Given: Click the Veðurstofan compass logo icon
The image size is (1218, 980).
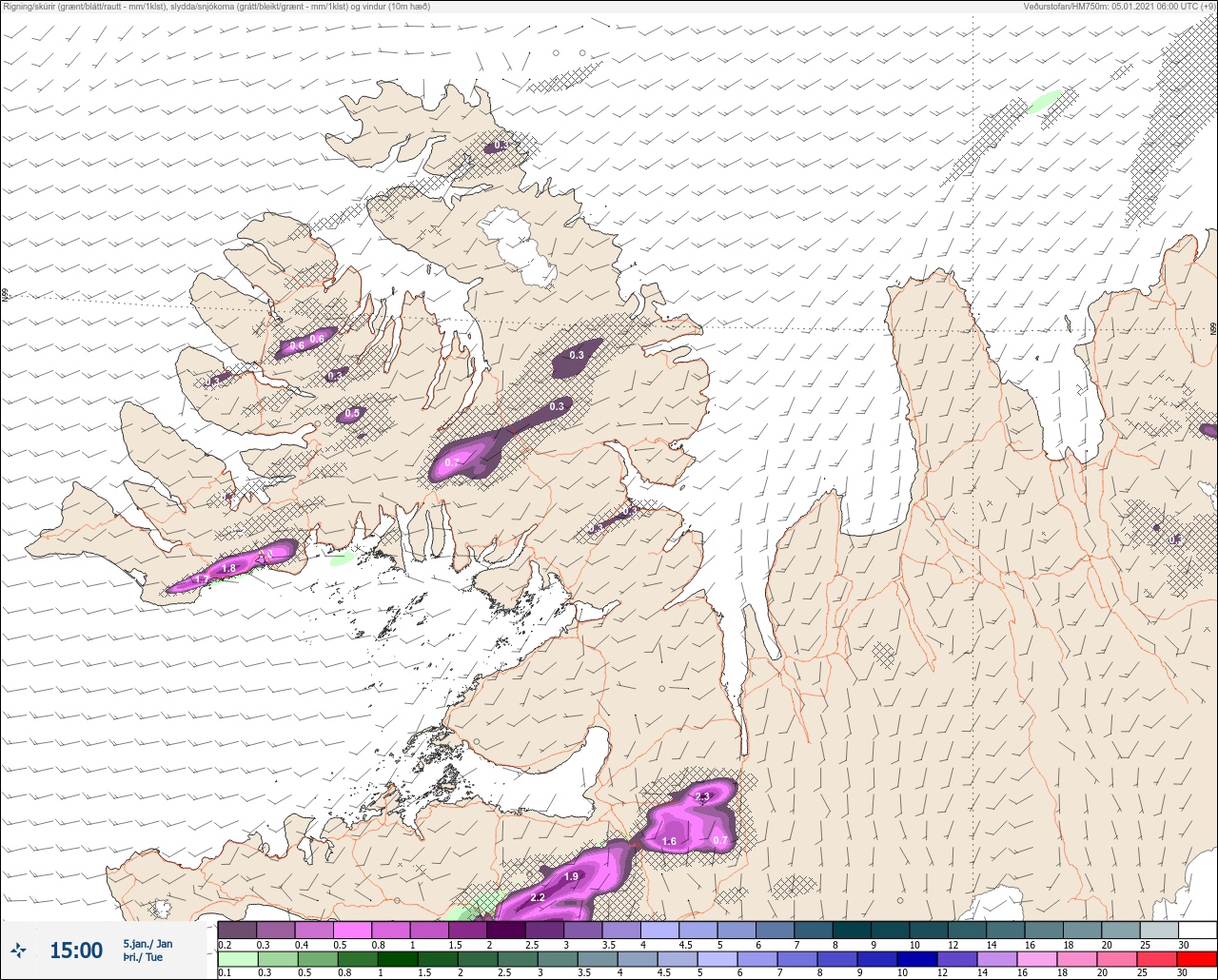Looking at the screenshot, I should pyautogui.click(x=18, y=950).
